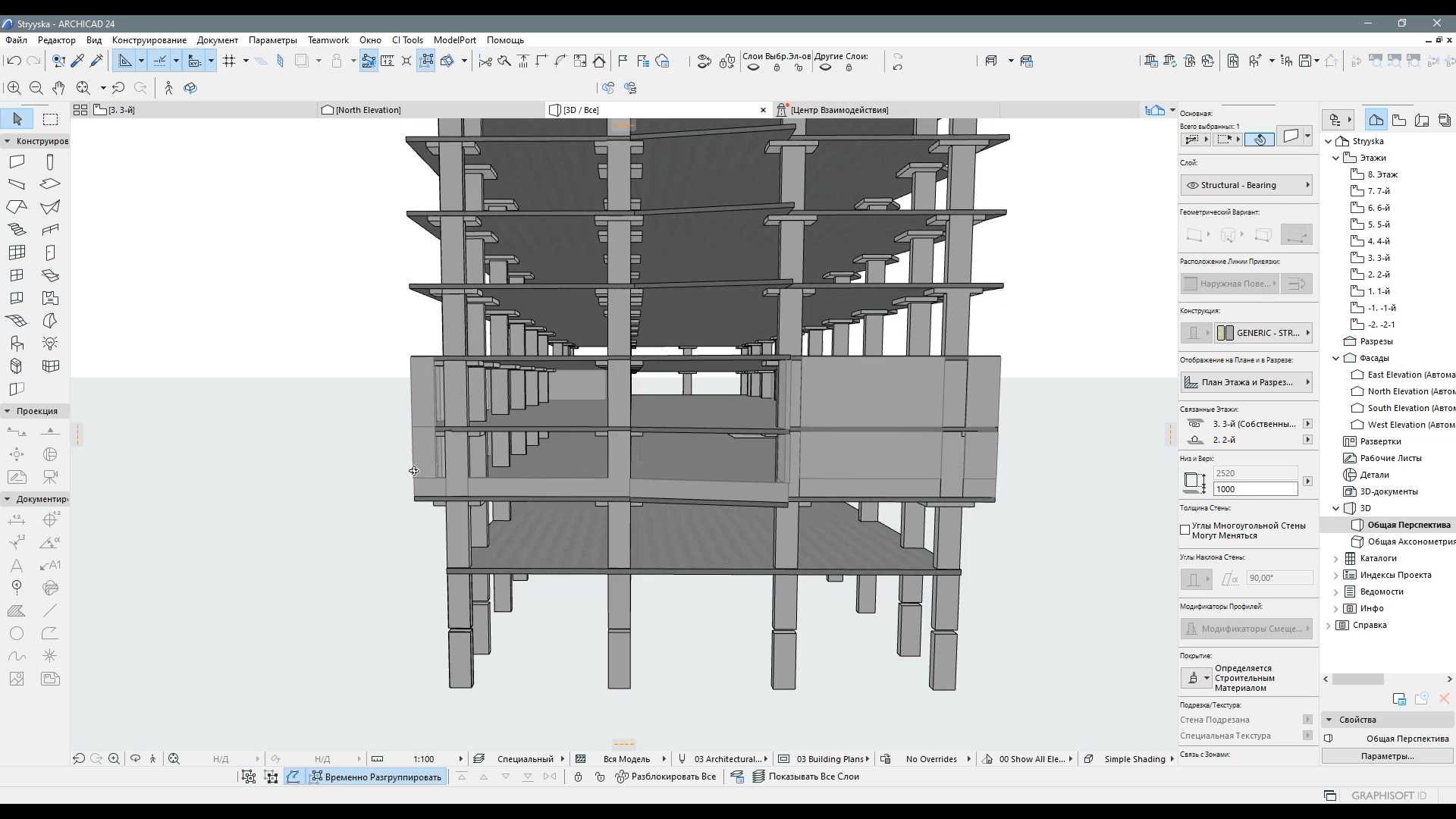Image resolution: width=1456 pixels, height=819 pixels.
Task: Click the eyedropper pick-up parameters icon
Action: coord(77,61)
